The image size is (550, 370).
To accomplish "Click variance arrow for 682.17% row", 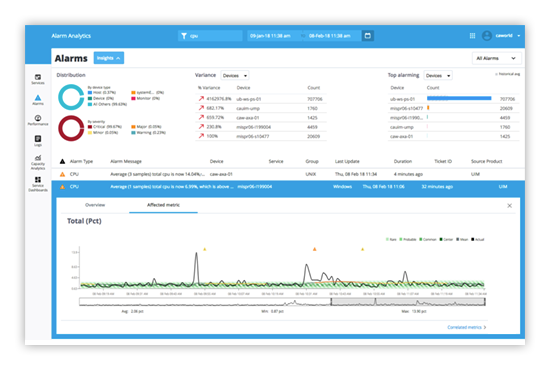I will pos(201,108).
